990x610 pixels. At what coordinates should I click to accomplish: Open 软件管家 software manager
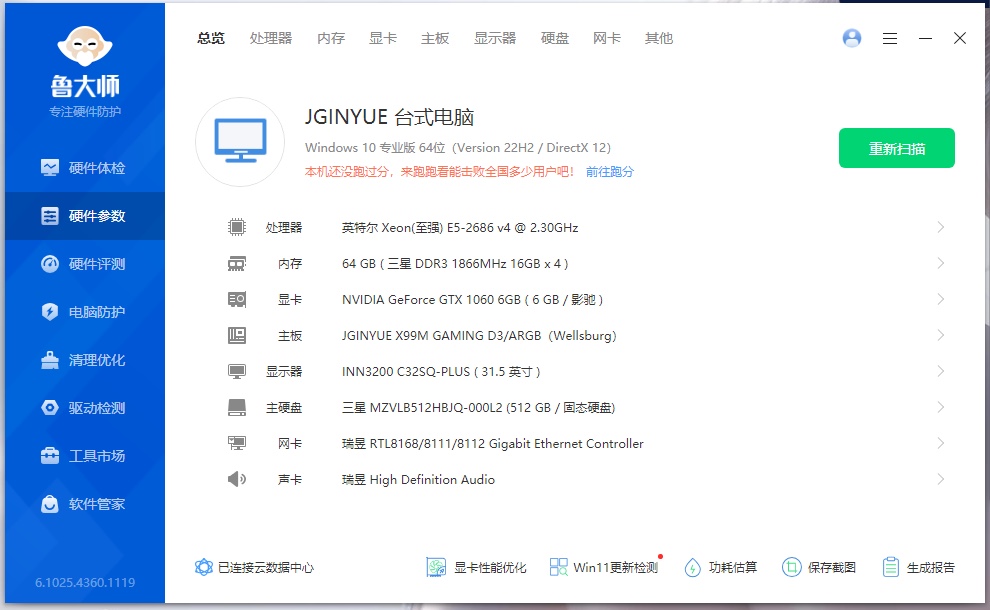click(x=84, y=504)
